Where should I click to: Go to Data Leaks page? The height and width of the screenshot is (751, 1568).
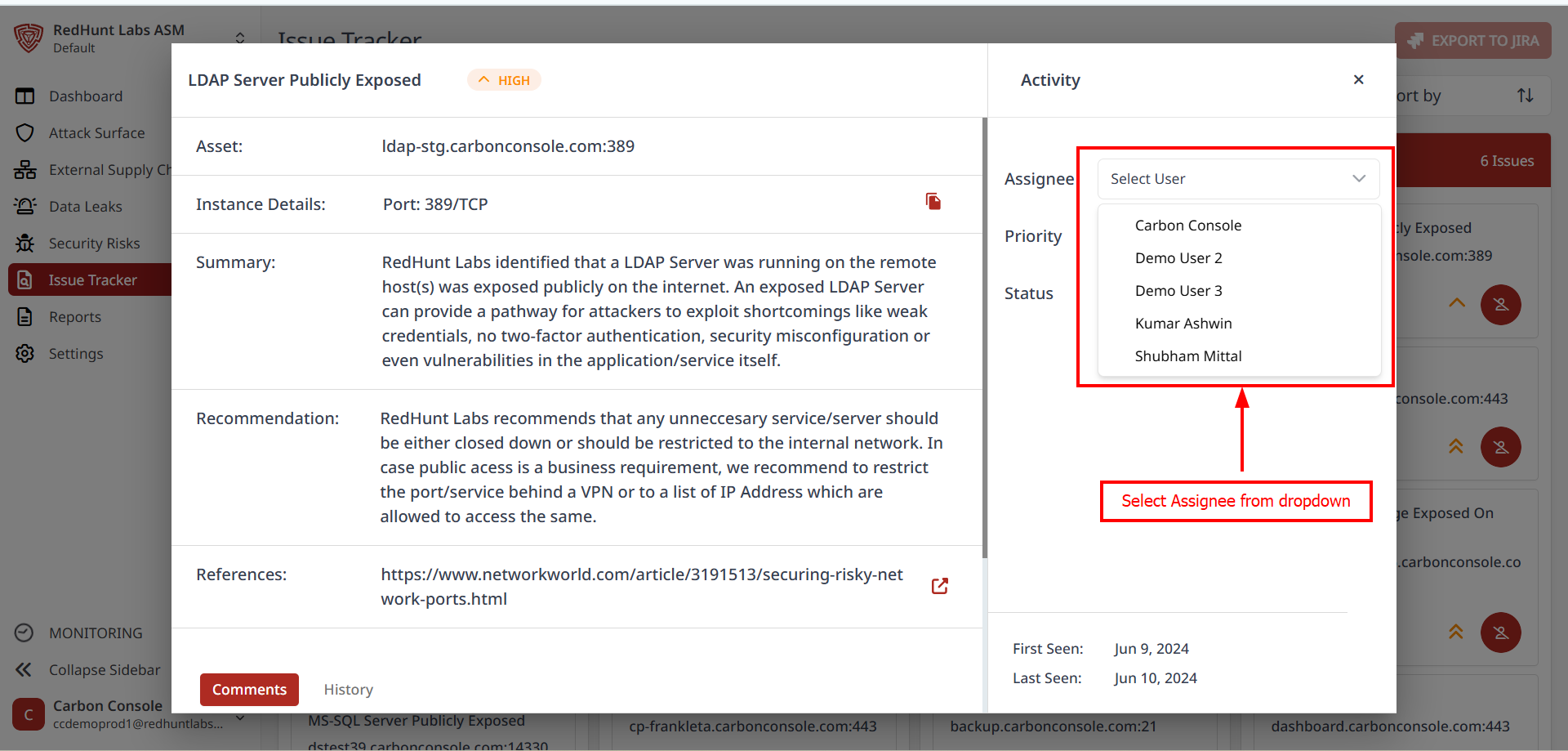[x=86, y=207]
